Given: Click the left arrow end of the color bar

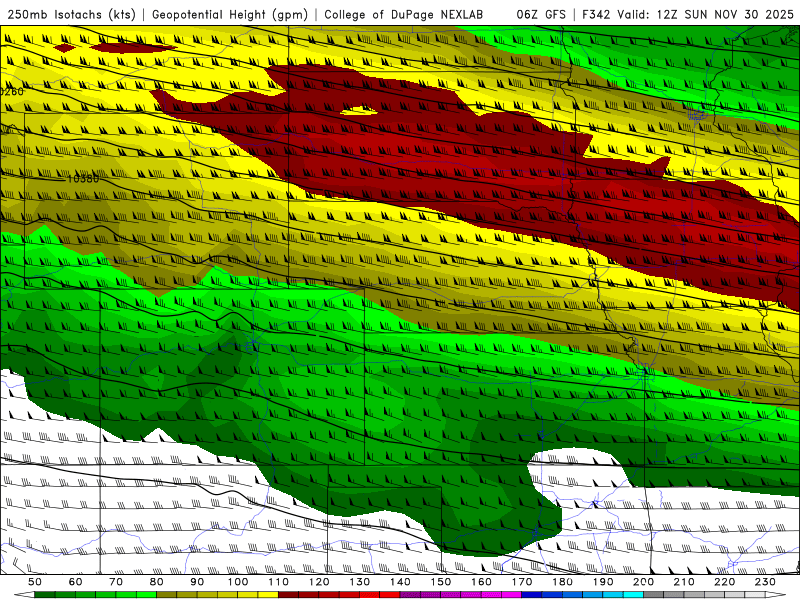Looking at the screenshot, I should tap(24, 595).
